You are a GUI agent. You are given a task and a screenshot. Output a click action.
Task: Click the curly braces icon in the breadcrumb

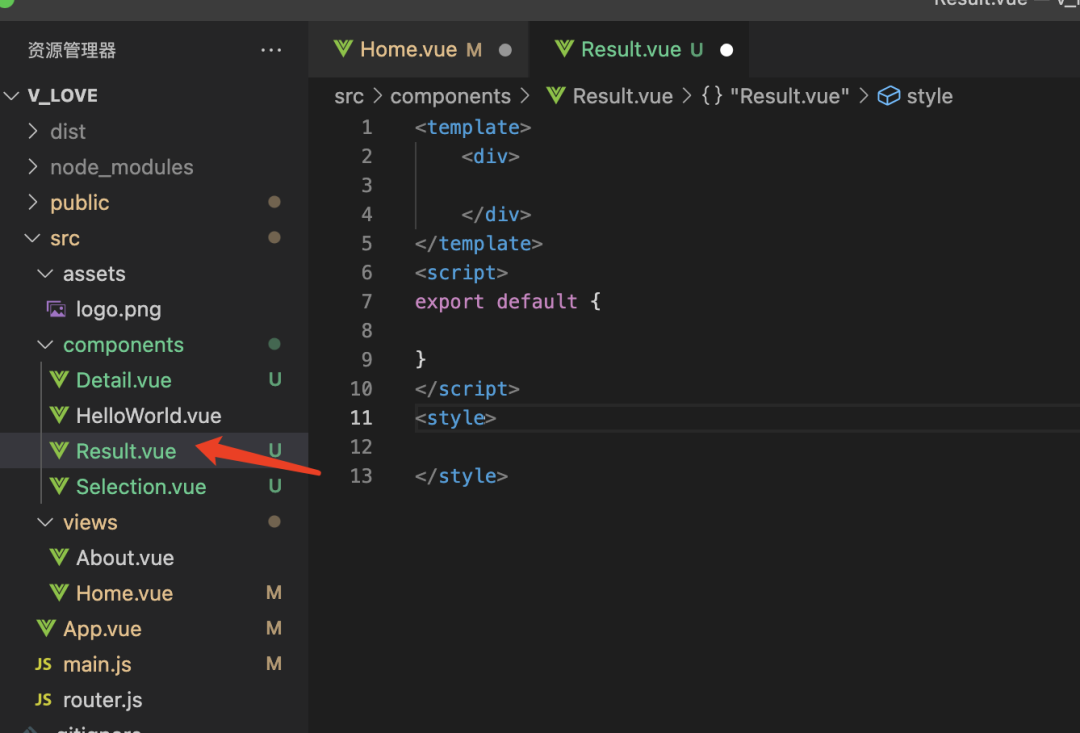(x=712, y=96)
